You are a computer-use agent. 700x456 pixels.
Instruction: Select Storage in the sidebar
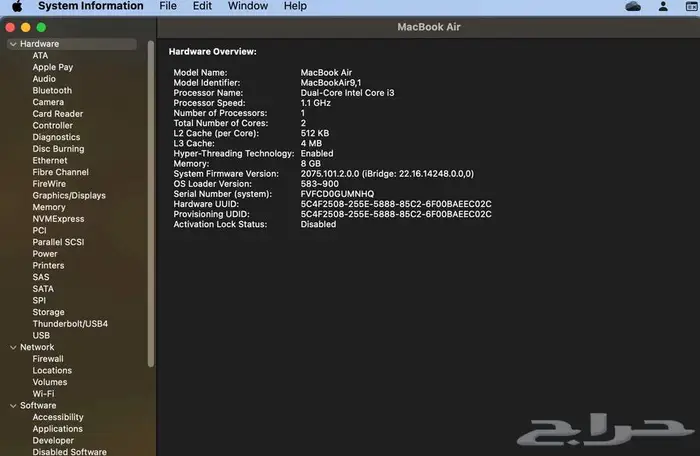tap(48, 312)
